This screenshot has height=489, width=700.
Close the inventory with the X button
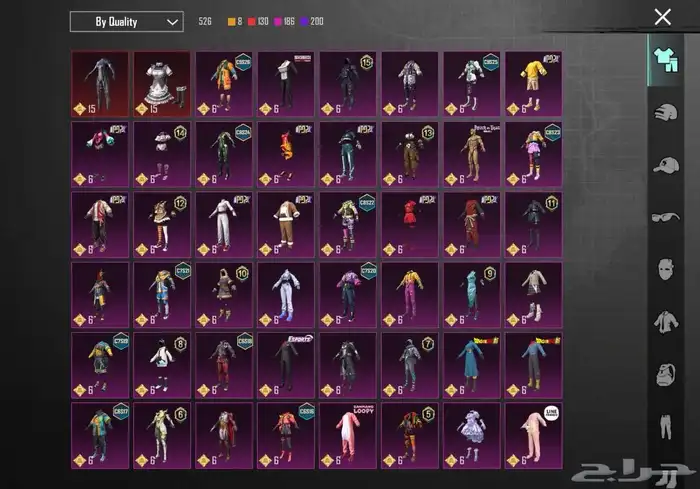pos(662,17)
